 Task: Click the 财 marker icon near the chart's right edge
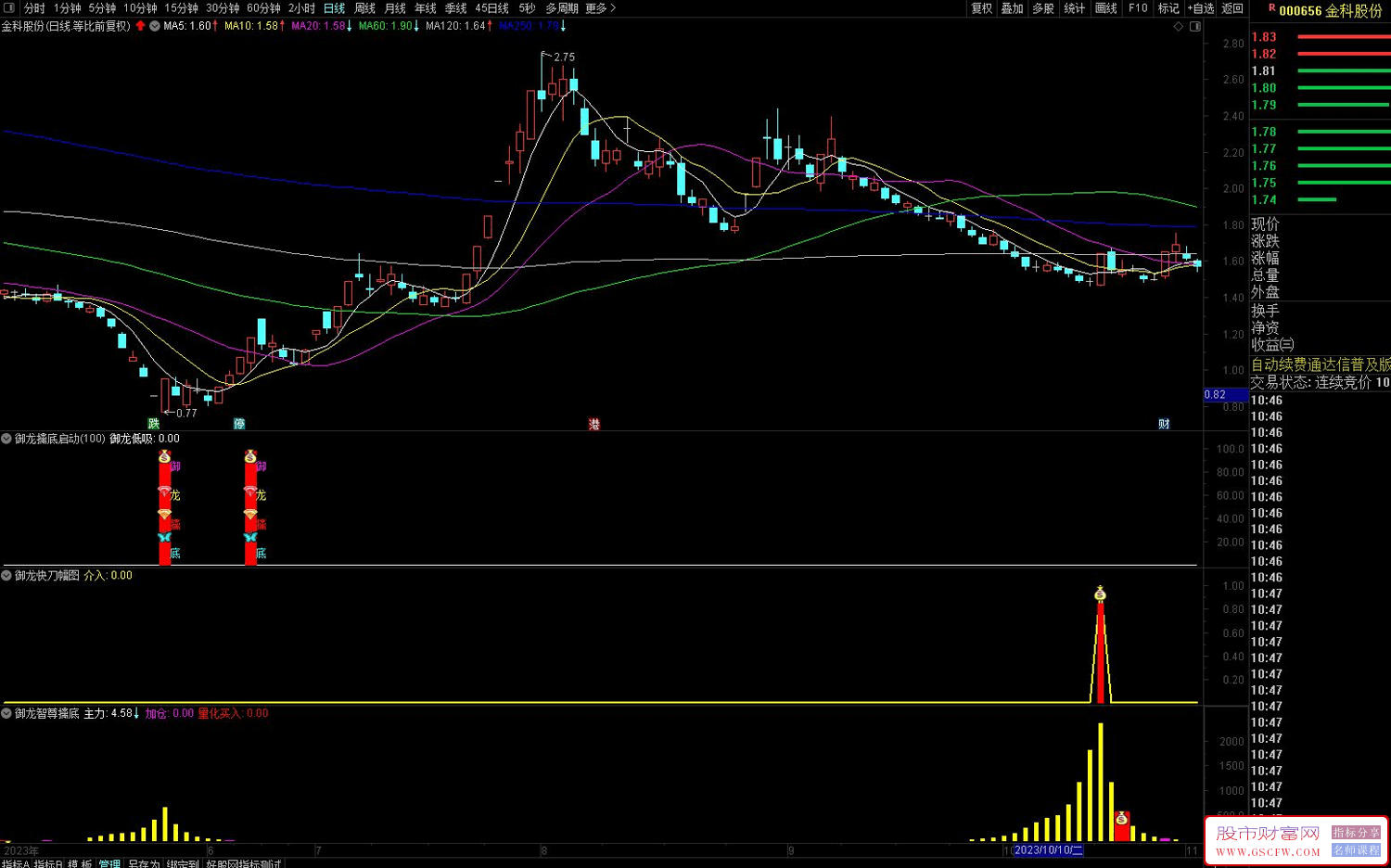(1164, 424)
